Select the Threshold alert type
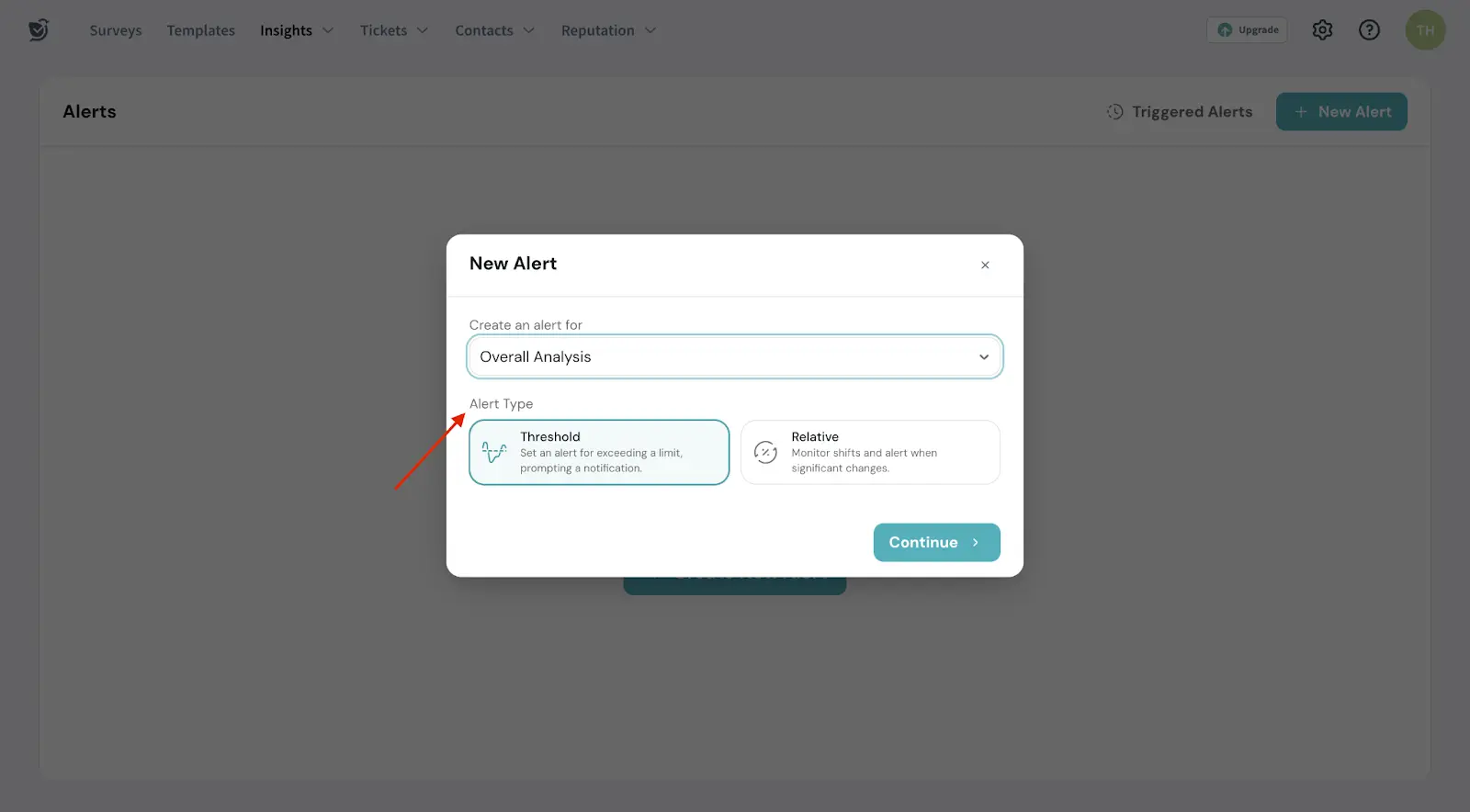 click(x=599, y=452)
